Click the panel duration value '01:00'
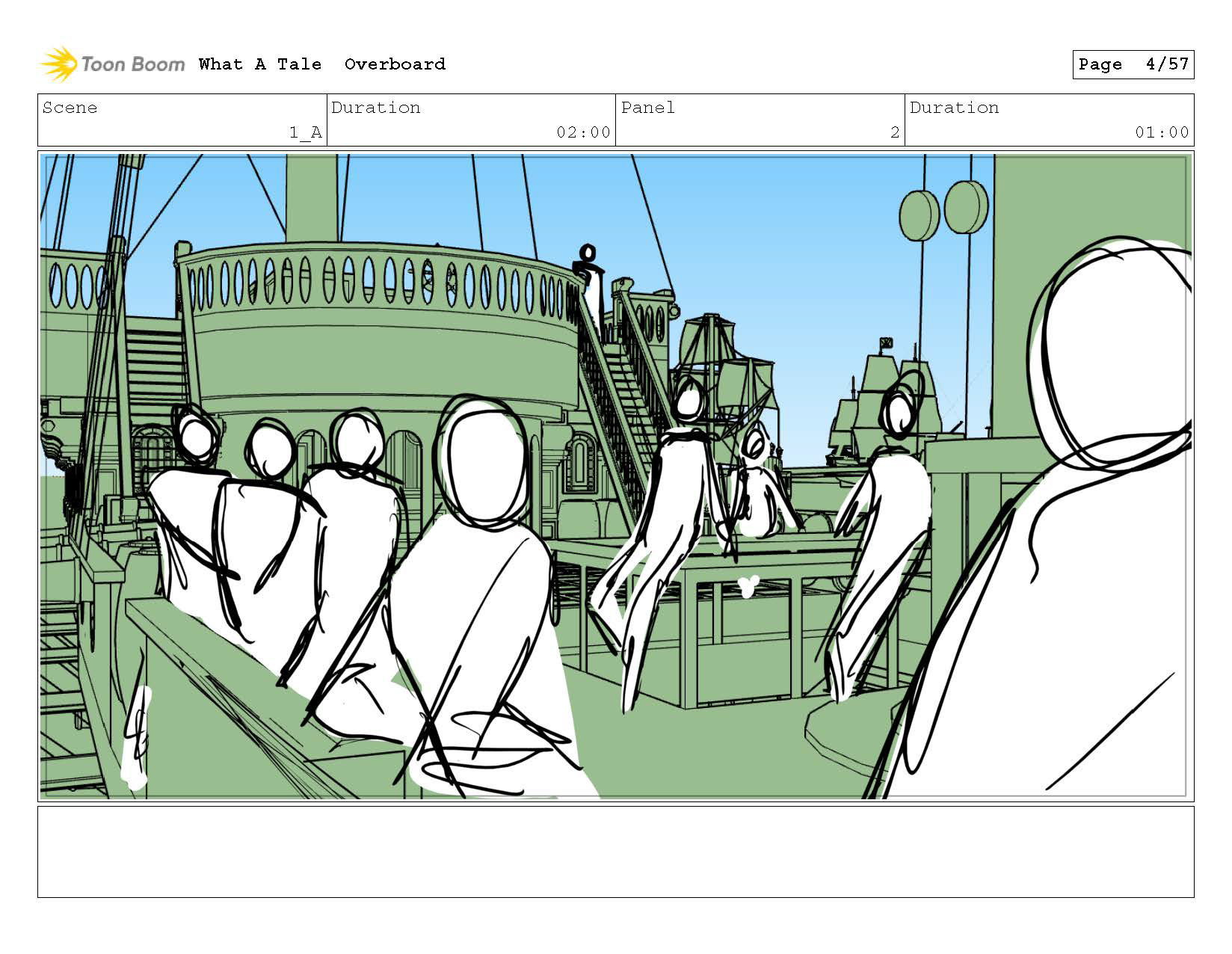1232x954 pixels. 1162,132
